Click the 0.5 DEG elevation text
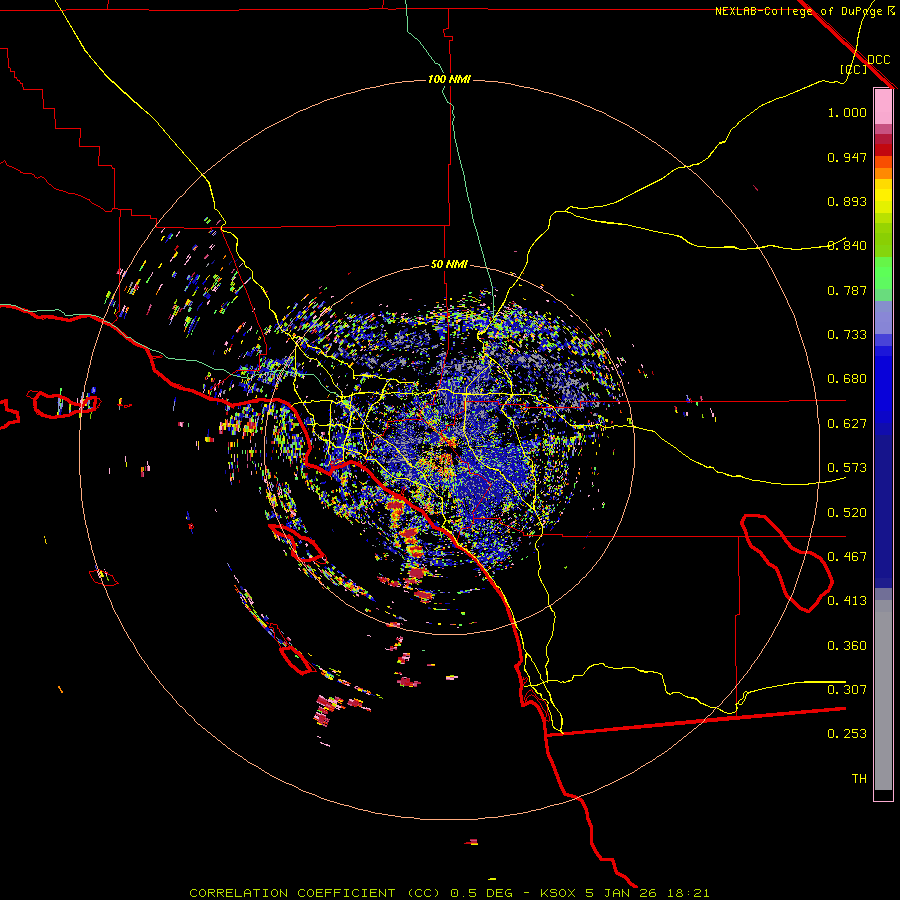The height and width of the screenshot is (900, 900). [482, 893]
